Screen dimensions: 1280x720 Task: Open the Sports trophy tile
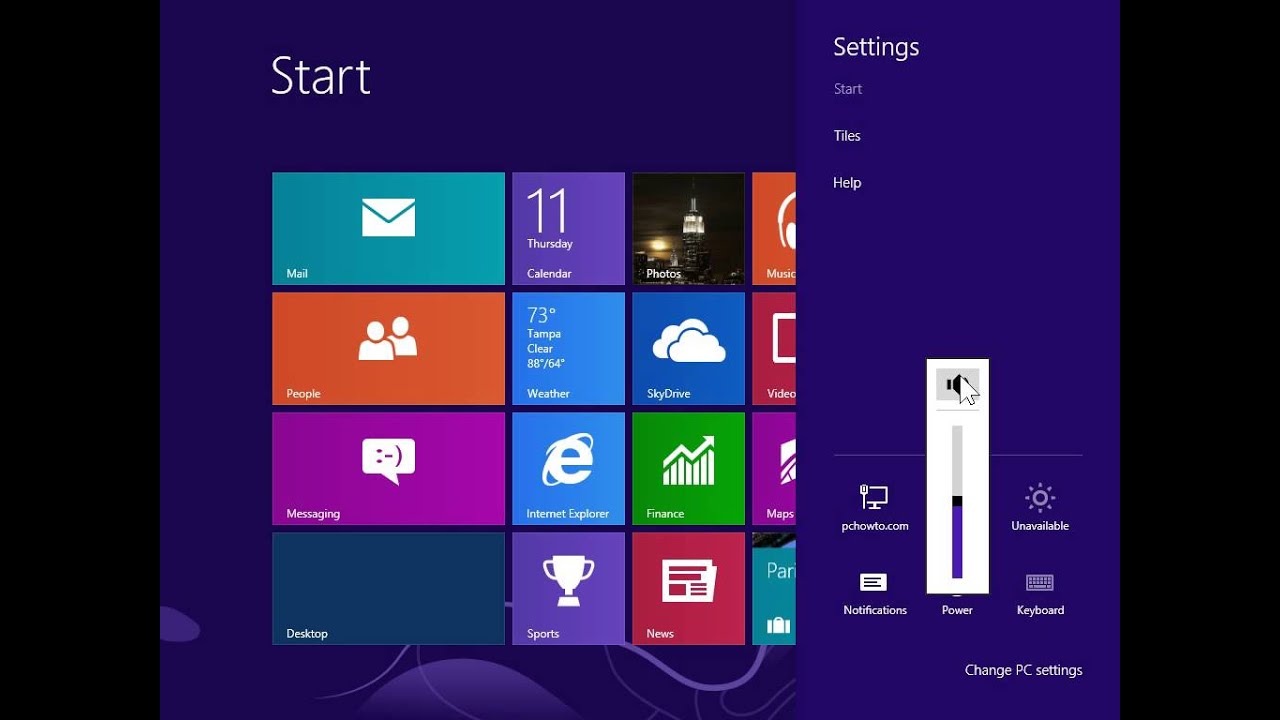tap(568, 589)
